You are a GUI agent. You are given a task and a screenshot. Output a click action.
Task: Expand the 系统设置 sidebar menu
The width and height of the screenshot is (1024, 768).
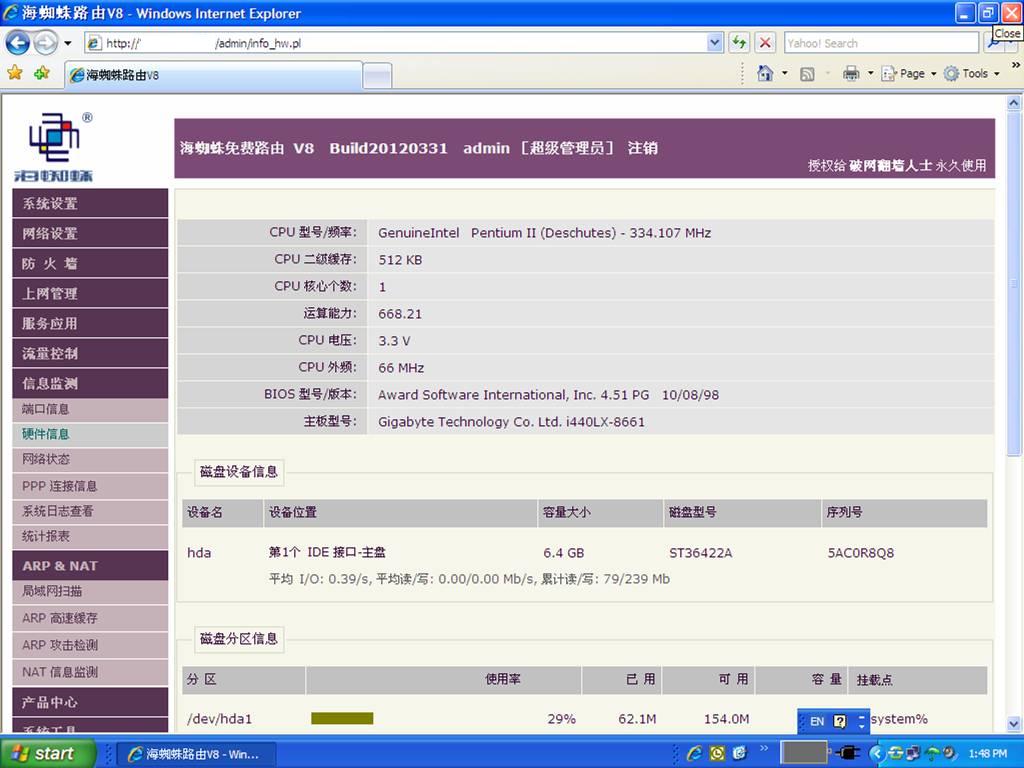[90, 203]
